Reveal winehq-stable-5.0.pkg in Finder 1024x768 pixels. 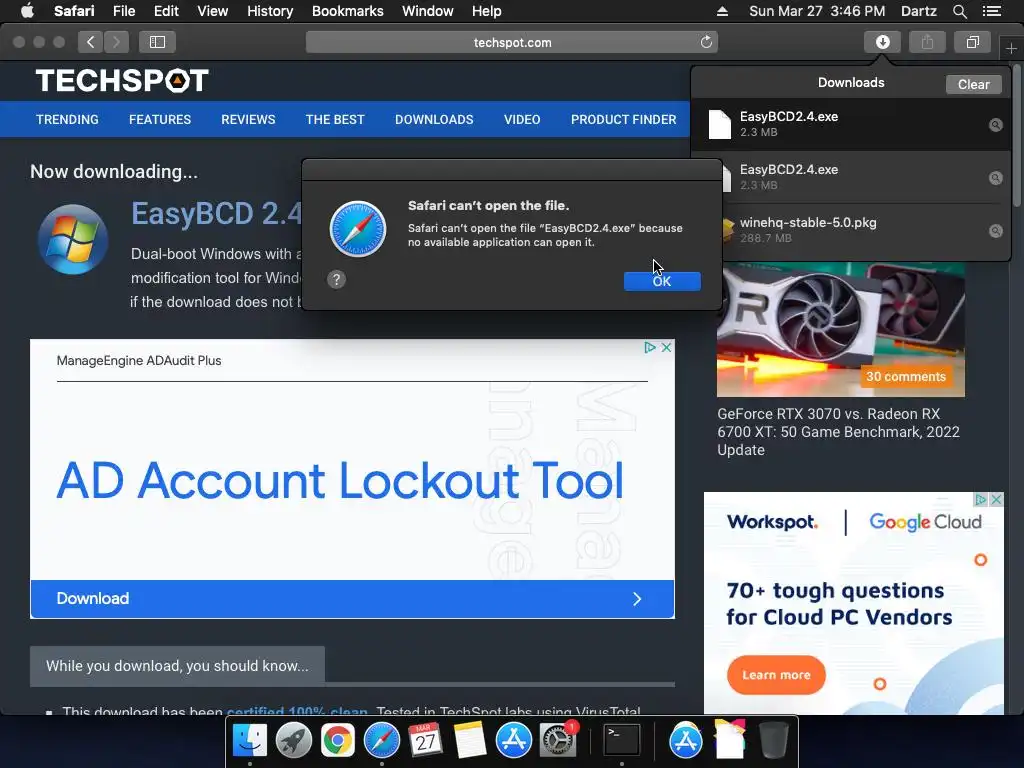995,231
